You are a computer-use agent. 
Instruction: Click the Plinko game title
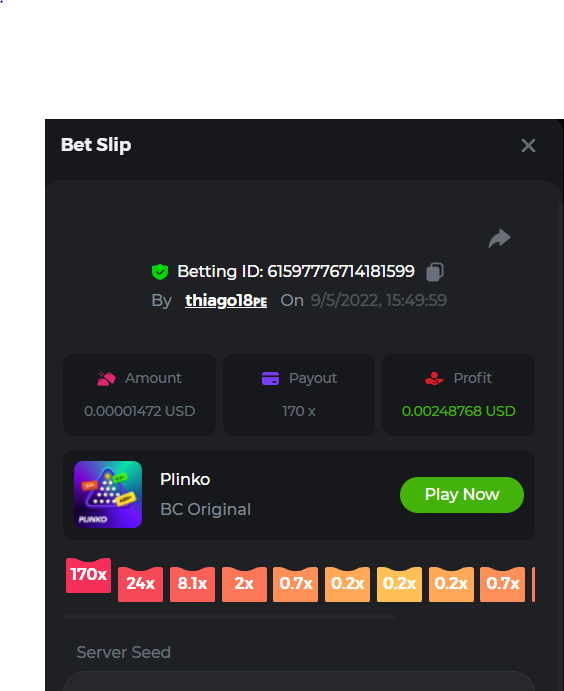[x=185, y=479]
